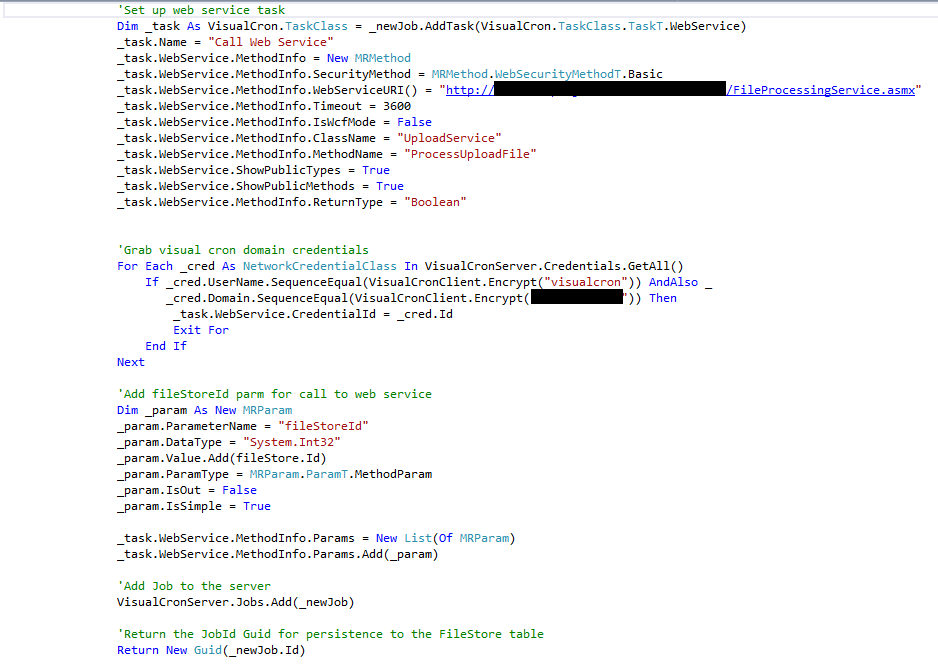Click the "fileStoreId" parameter name string

click(x=323, y=426)
